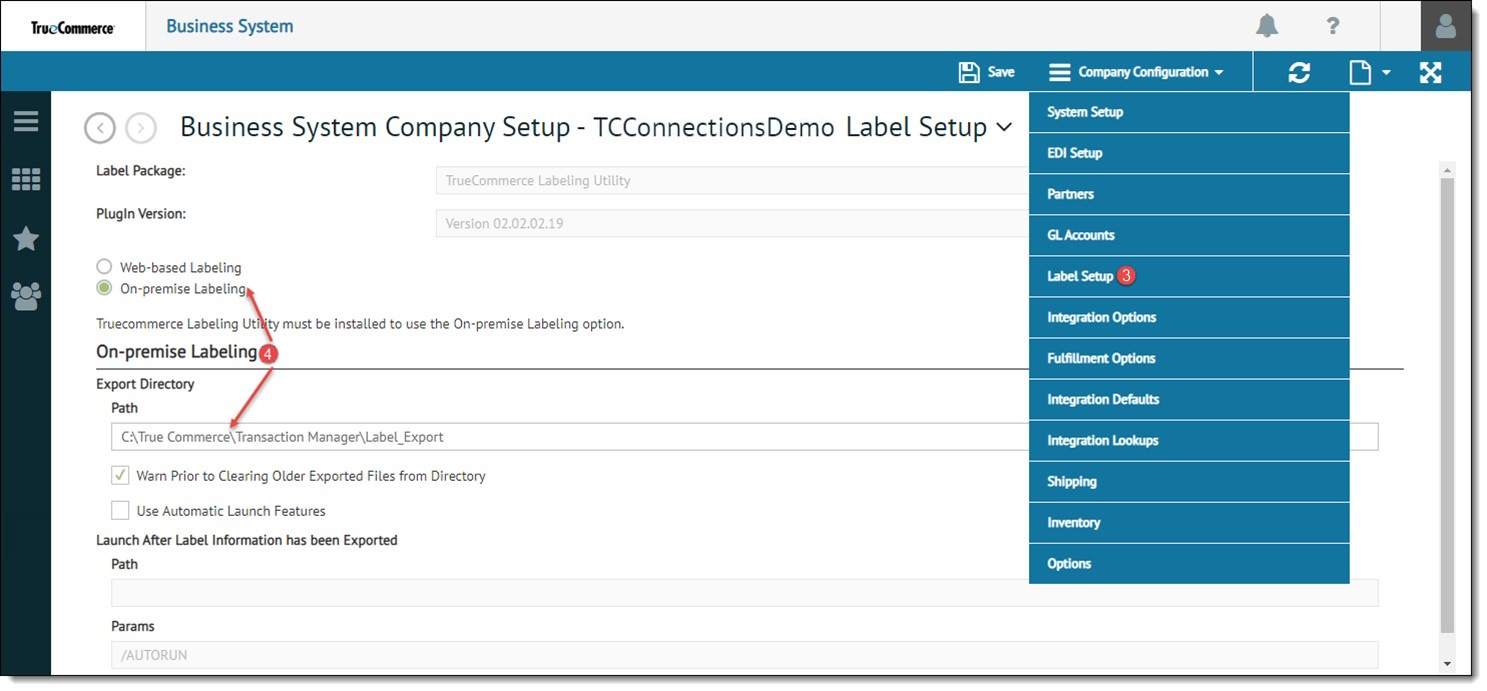
Task: Expand the Label Setup title chevron
Action: coord(1005,127)
